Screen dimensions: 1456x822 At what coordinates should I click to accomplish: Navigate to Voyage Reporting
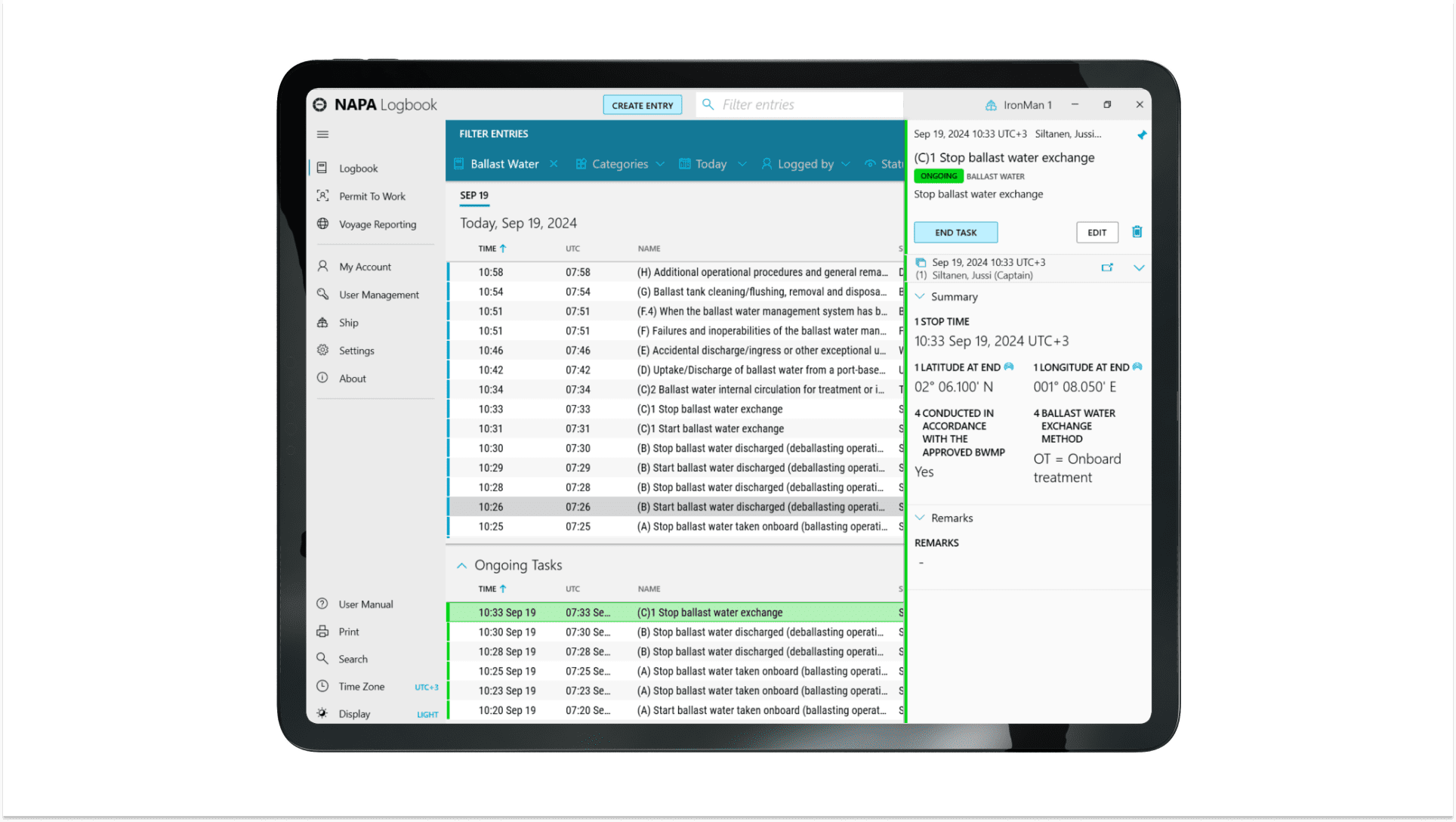[378, 223]
